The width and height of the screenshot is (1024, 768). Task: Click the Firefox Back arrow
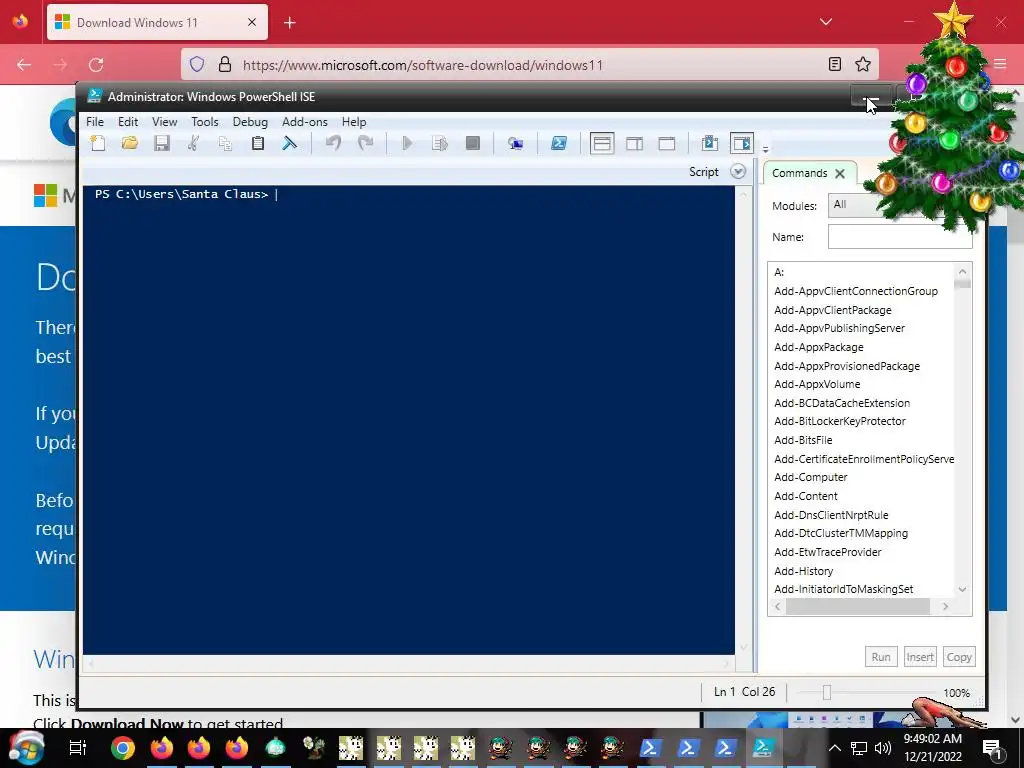[x=24, y=65]
